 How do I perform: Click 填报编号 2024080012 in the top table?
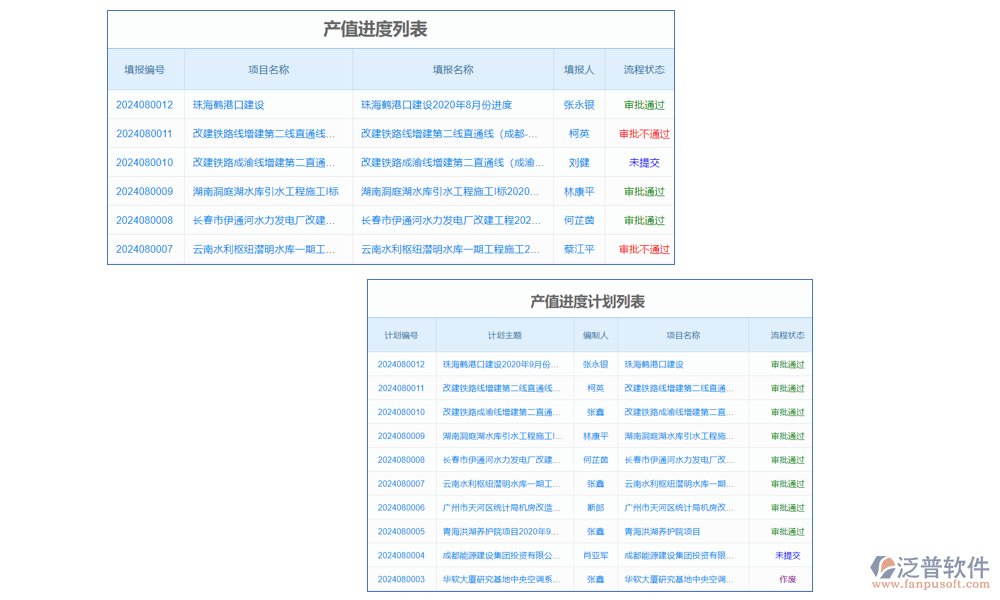(145, 104)
